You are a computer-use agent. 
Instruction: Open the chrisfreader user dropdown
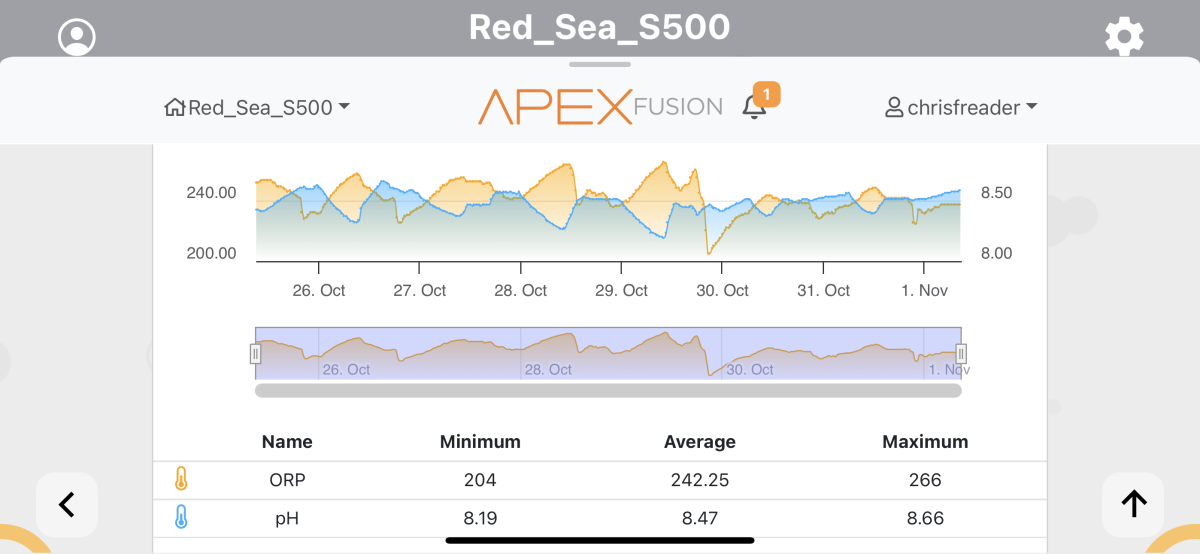tap(961, 107)
